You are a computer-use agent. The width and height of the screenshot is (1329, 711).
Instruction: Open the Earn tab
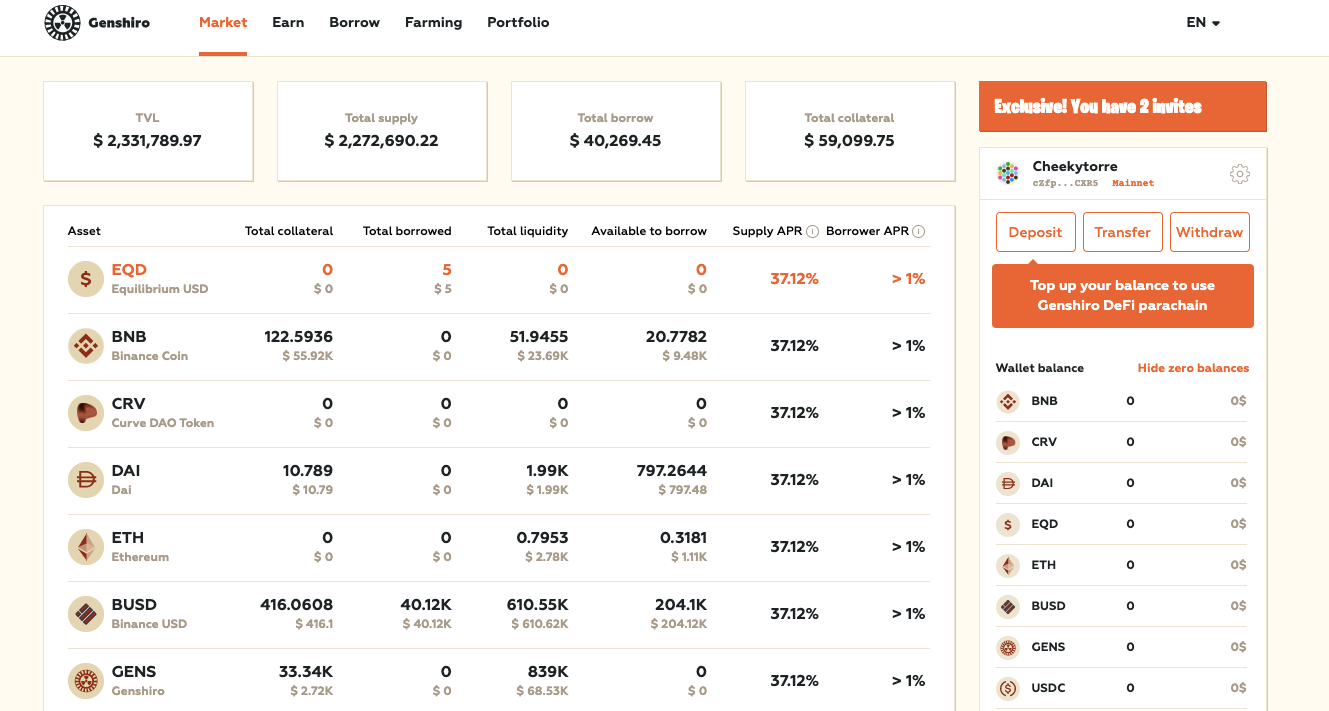click(288, 22)
